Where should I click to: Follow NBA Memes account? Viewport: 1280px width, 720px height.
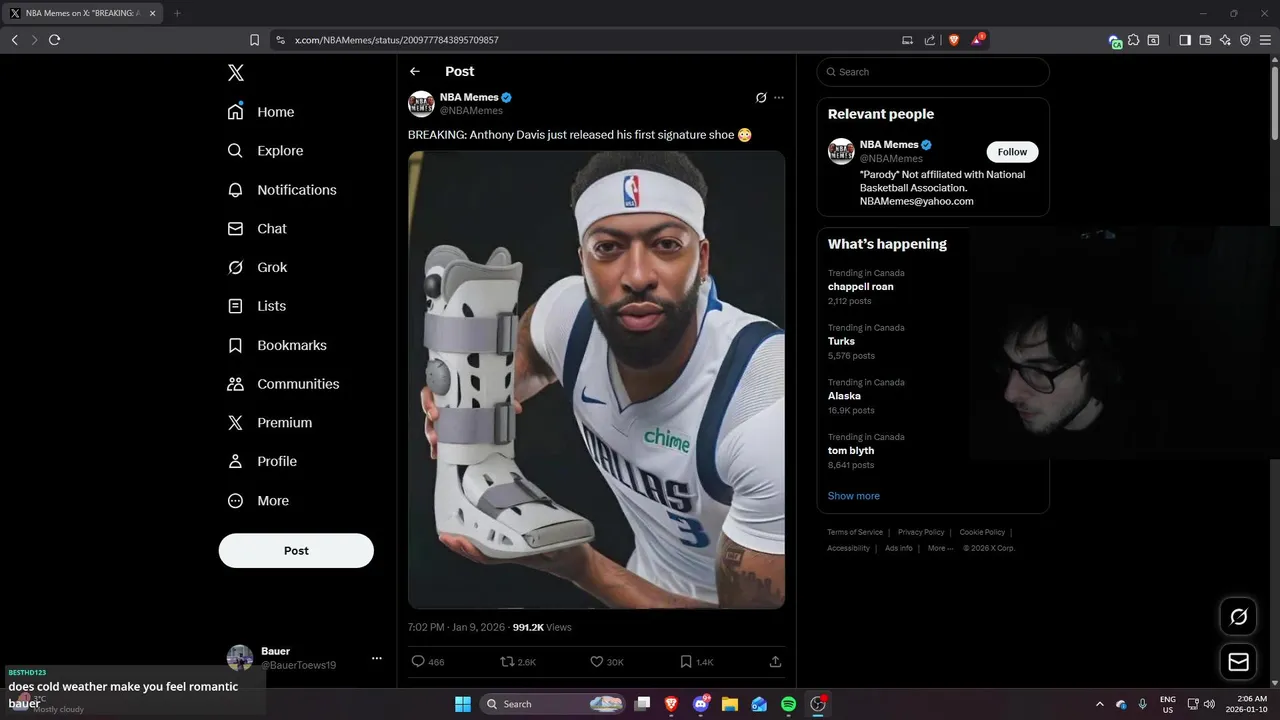[x=1012, y=152]
